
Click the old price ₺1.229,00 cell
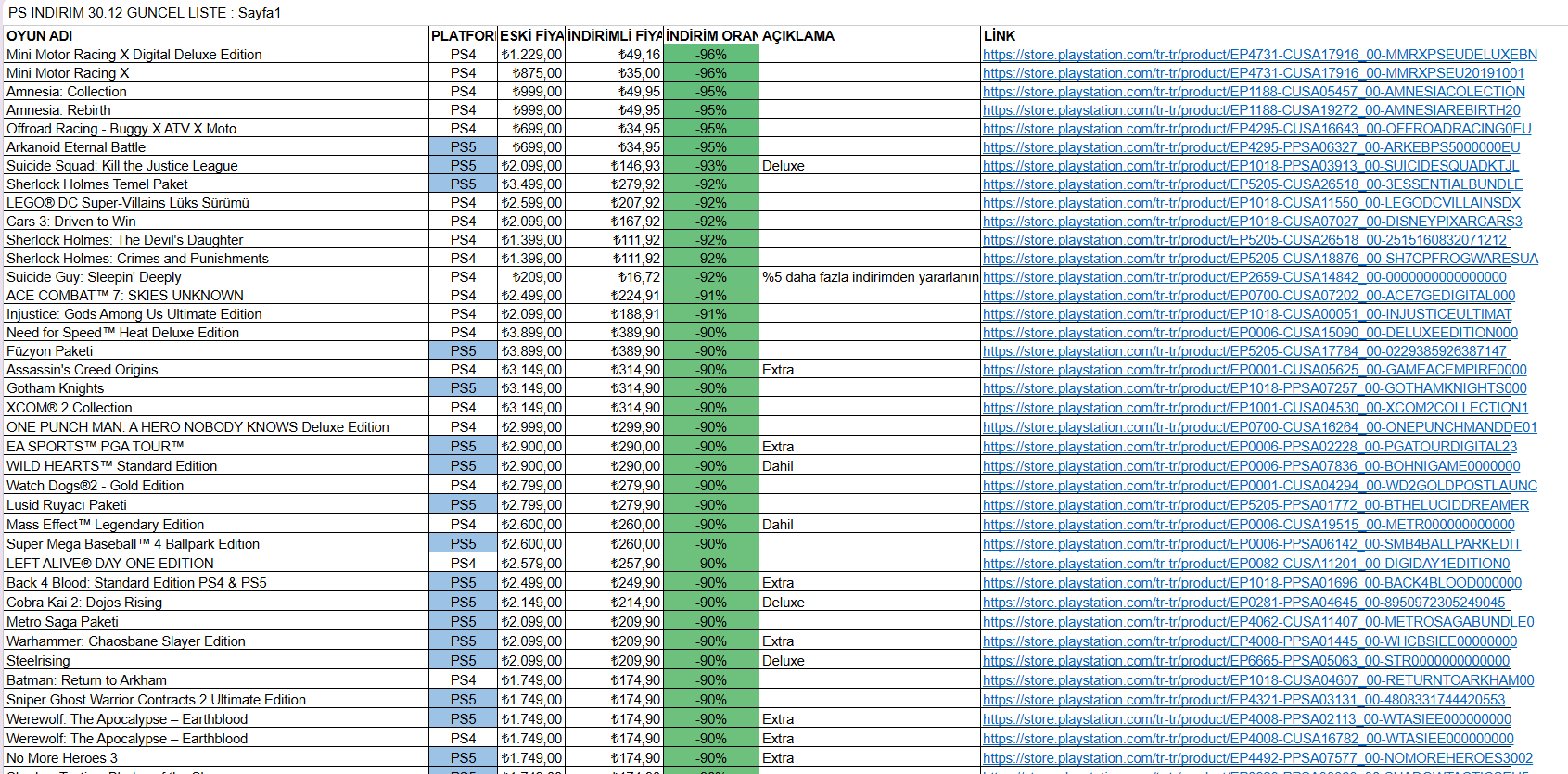531,55
